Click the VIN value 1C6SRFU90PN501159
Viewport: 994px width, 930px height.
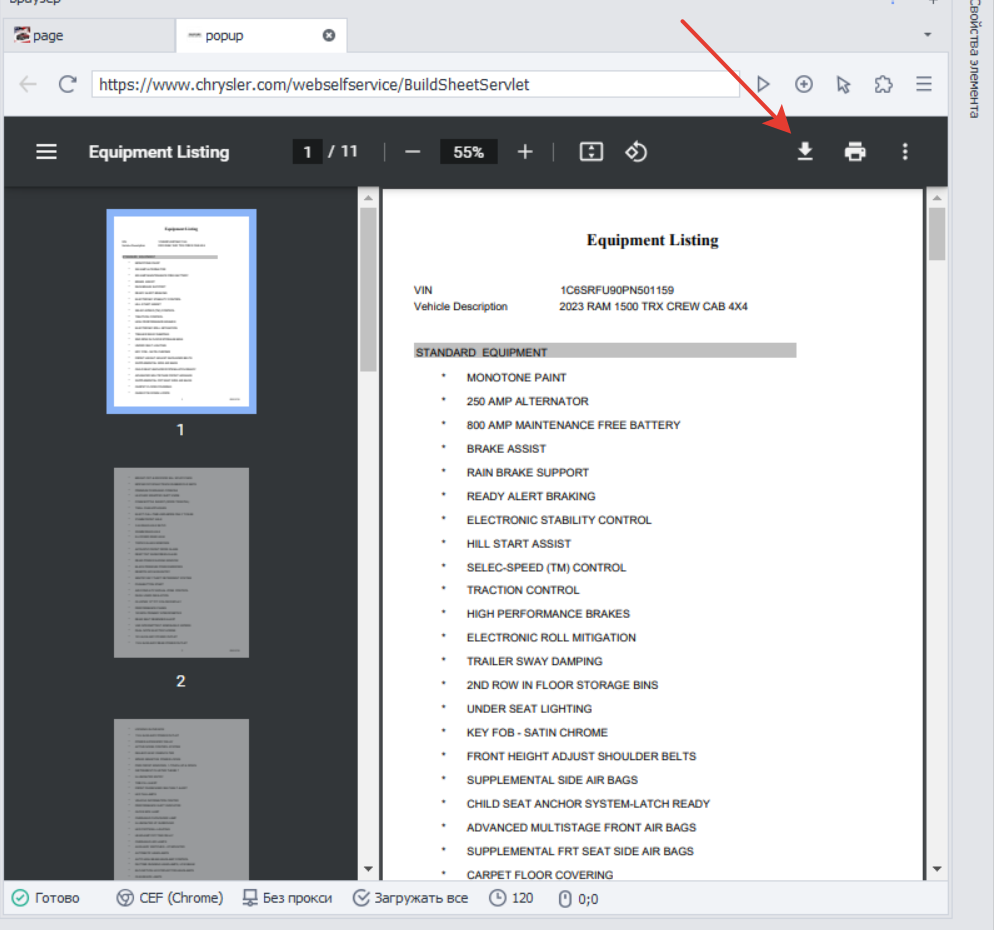pos(617,290)
